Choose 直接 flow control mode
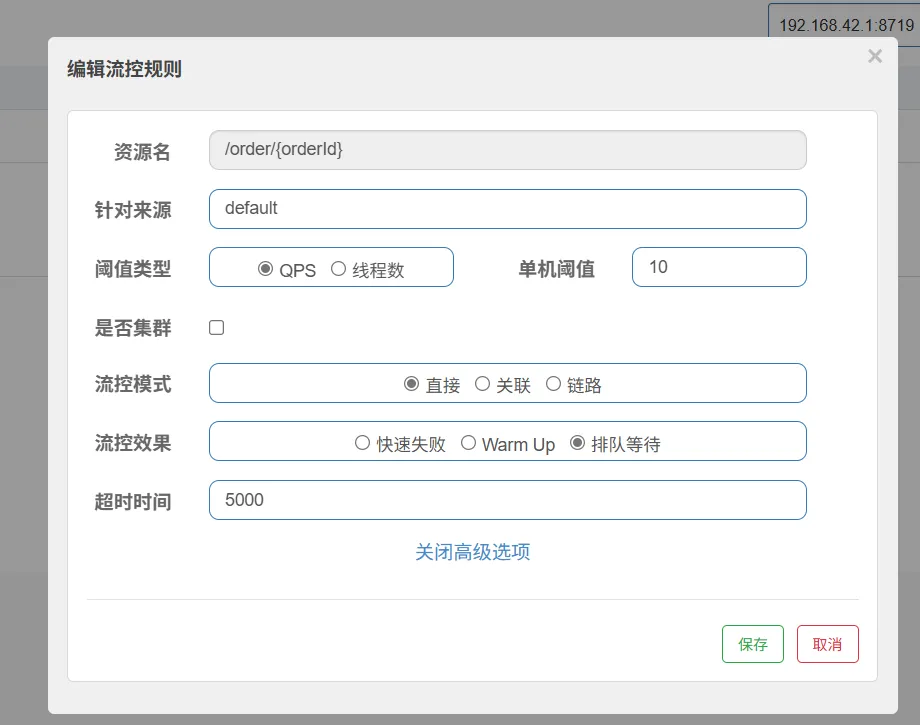 coord(411,384)
